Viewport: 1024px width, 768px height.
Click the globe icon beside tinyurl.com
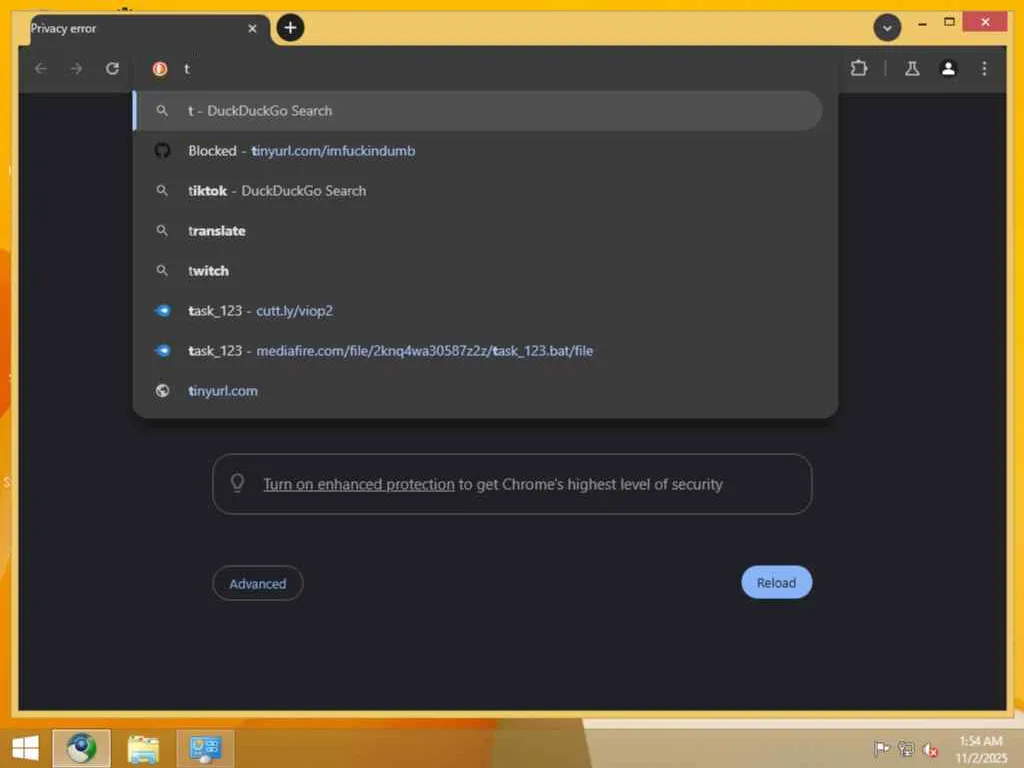(x=162, y=391)
